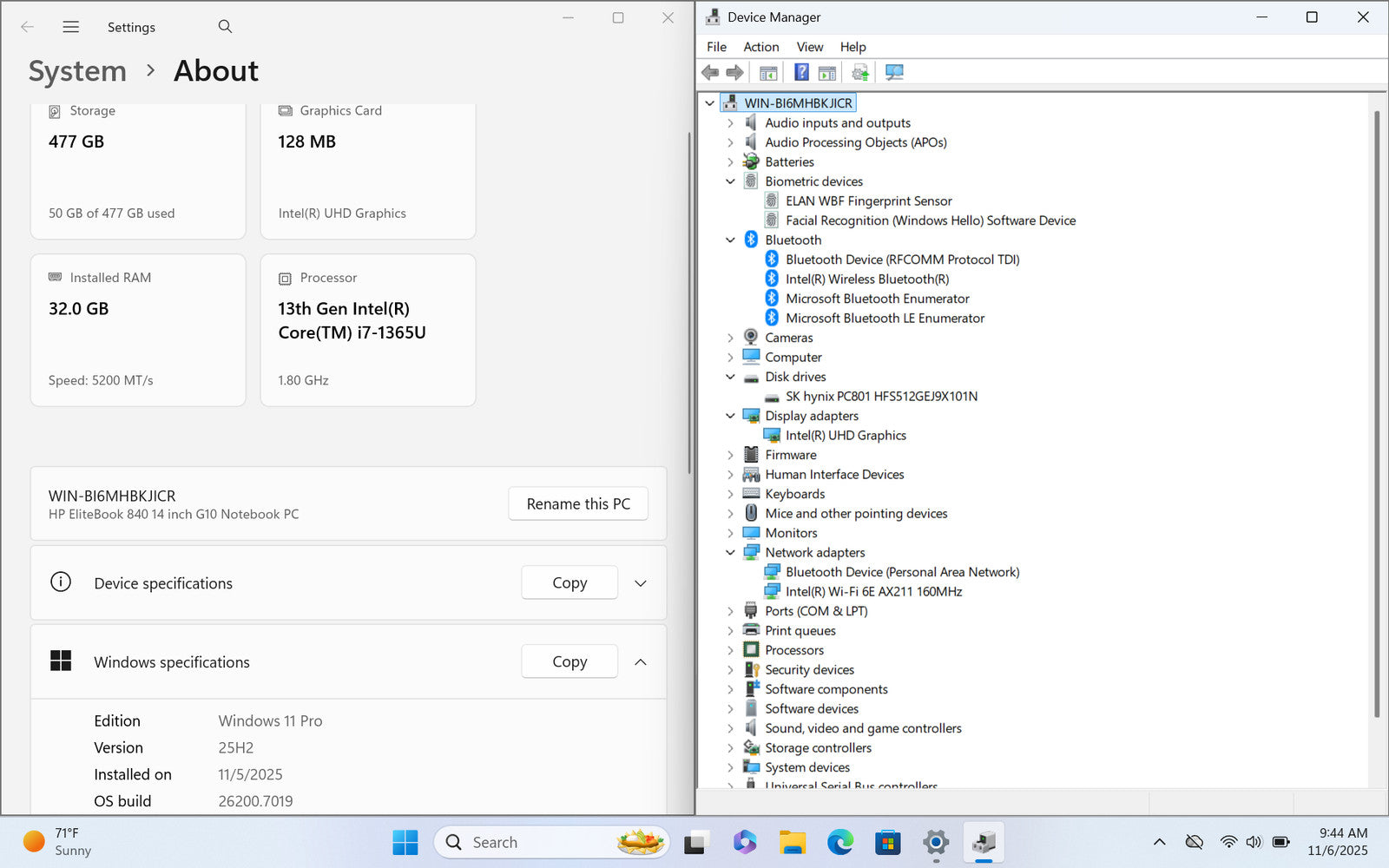This screenshot has width=1389, height=868.
Task: Select the SK hynix PC801 disk drive
Action: point(881,396)
